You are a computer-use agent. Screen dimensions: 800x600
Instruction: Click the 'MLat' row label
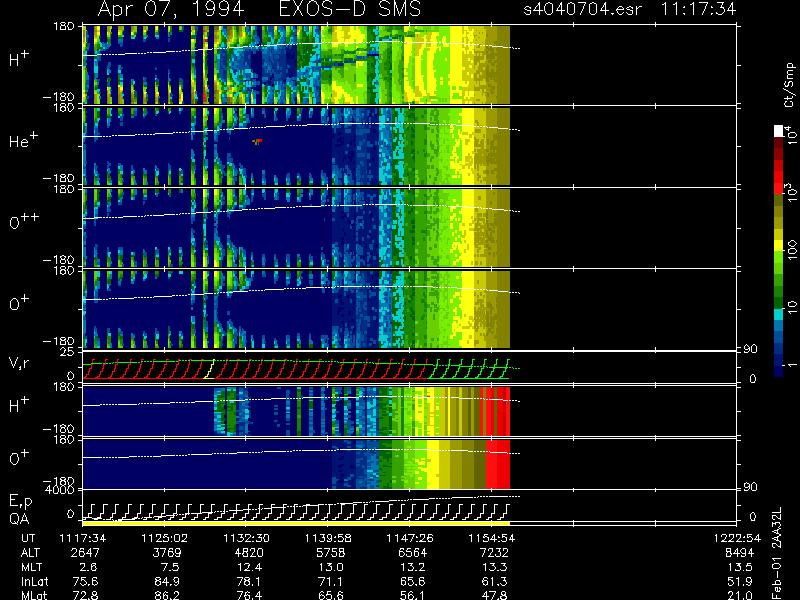[34, 595]
